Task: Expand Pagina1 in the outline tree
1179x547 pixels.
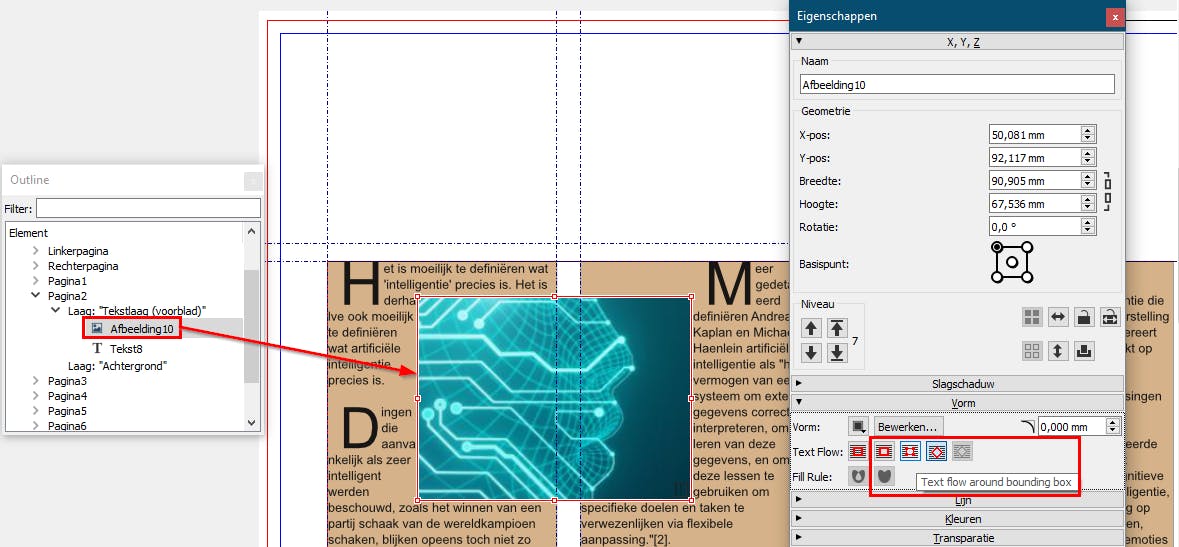Action: coord(35,281)
